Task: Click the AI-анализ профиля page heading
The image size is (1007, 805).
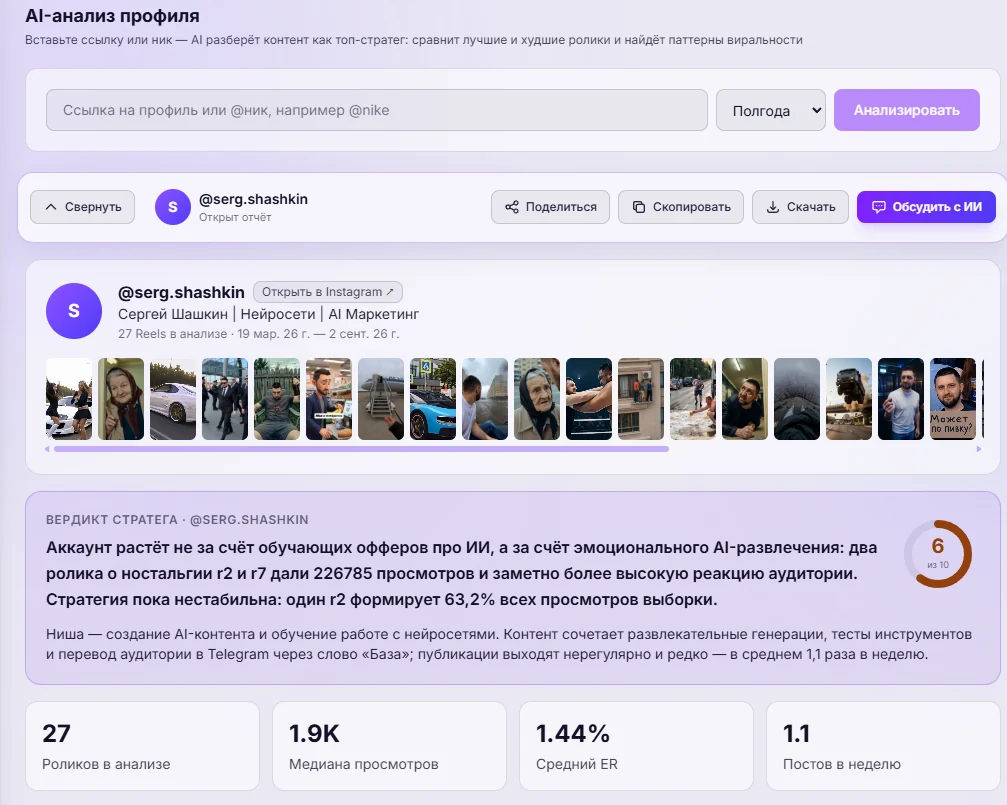Action: (x=112, y=15)
